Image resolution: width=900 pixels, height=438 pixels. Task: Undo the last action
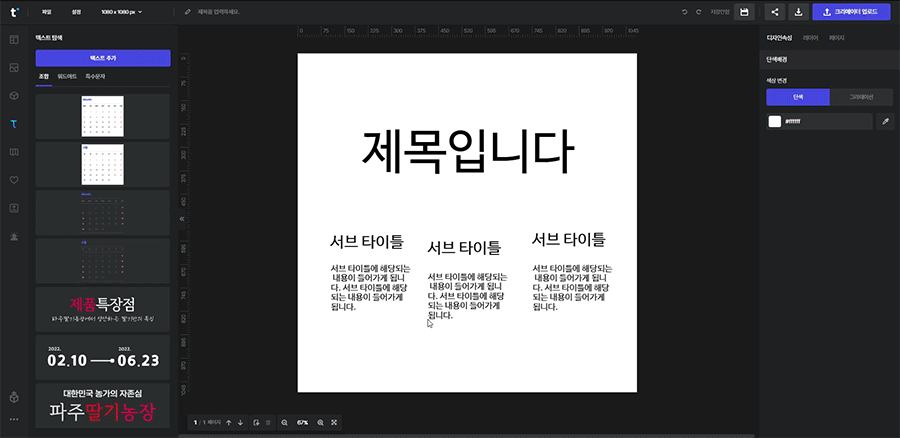coord(685,12)
